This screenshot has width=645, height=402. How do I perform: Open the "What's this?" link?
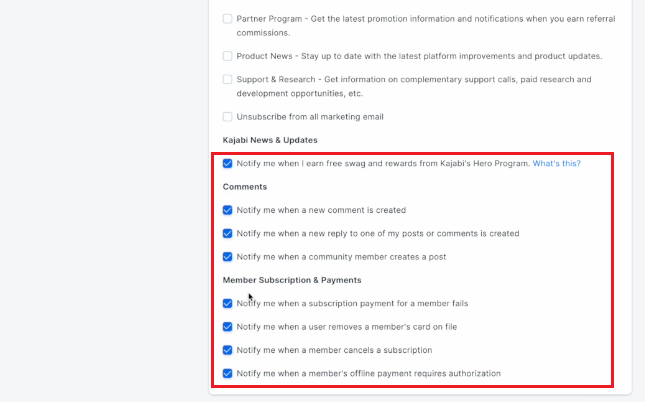pos(557,163)
